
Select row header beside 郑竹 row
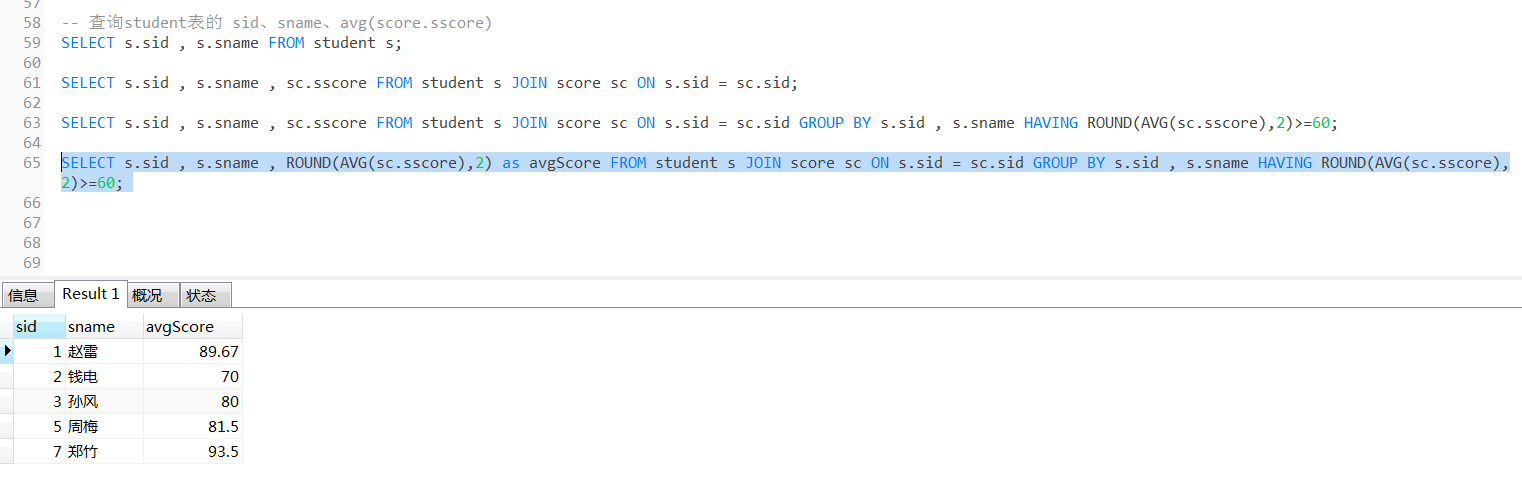(x=7, y=451)
